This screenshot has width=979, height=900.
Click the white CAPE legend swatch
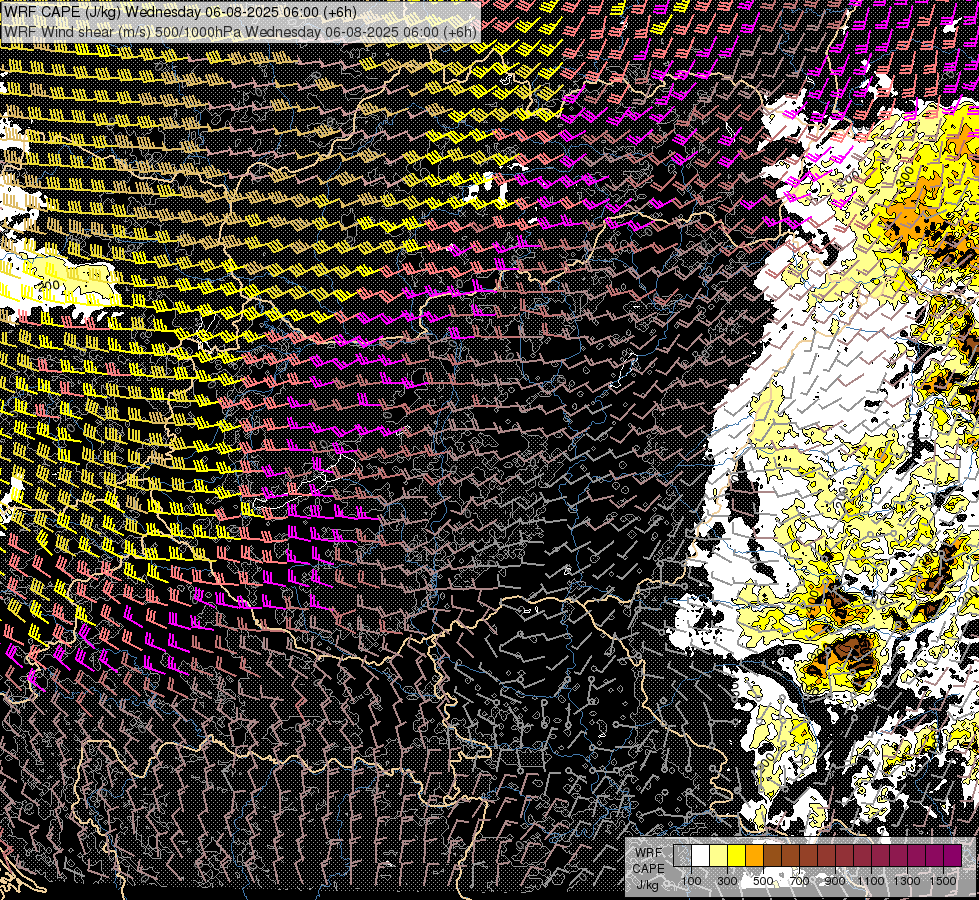click(701, 856)
